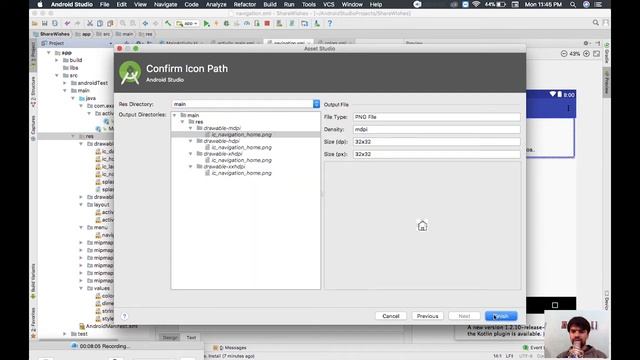This screenshot has height=360, width=640.
Task: Open Spotlight search in the menu bar
Action: click(x=573, y=4)
